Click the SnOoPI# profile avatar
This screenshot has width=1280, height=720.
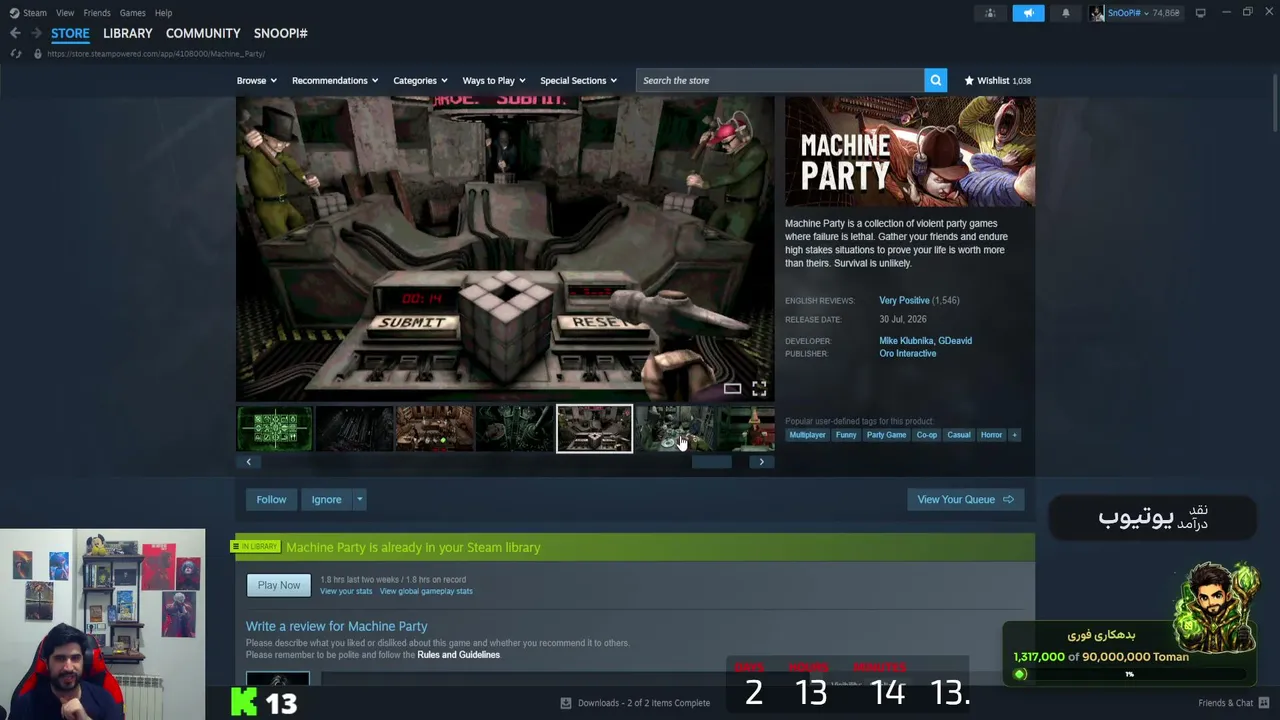(1097, 13)
